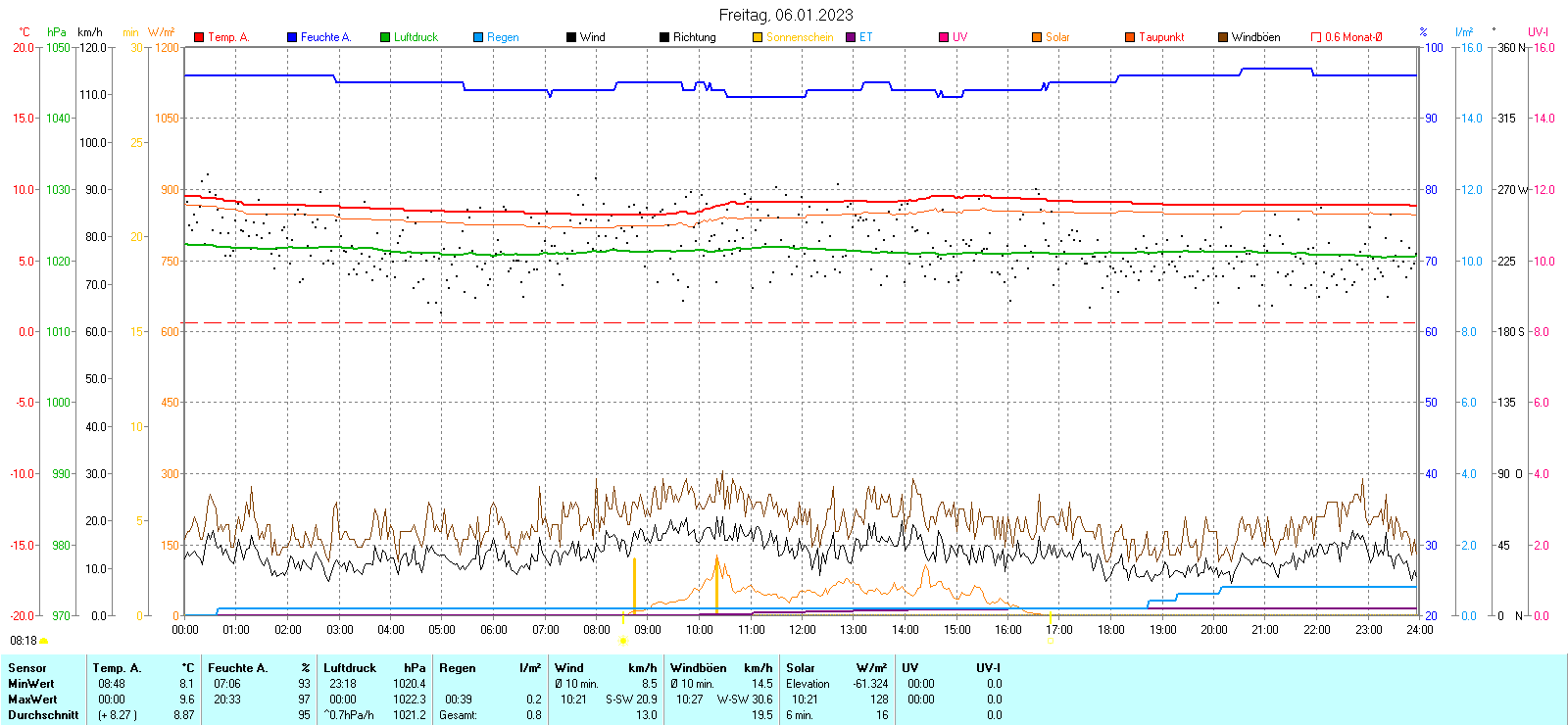Viewport: 1568px width, 725px height.
Task: Click the Sensor header in the data table
Action: point(27,668)
